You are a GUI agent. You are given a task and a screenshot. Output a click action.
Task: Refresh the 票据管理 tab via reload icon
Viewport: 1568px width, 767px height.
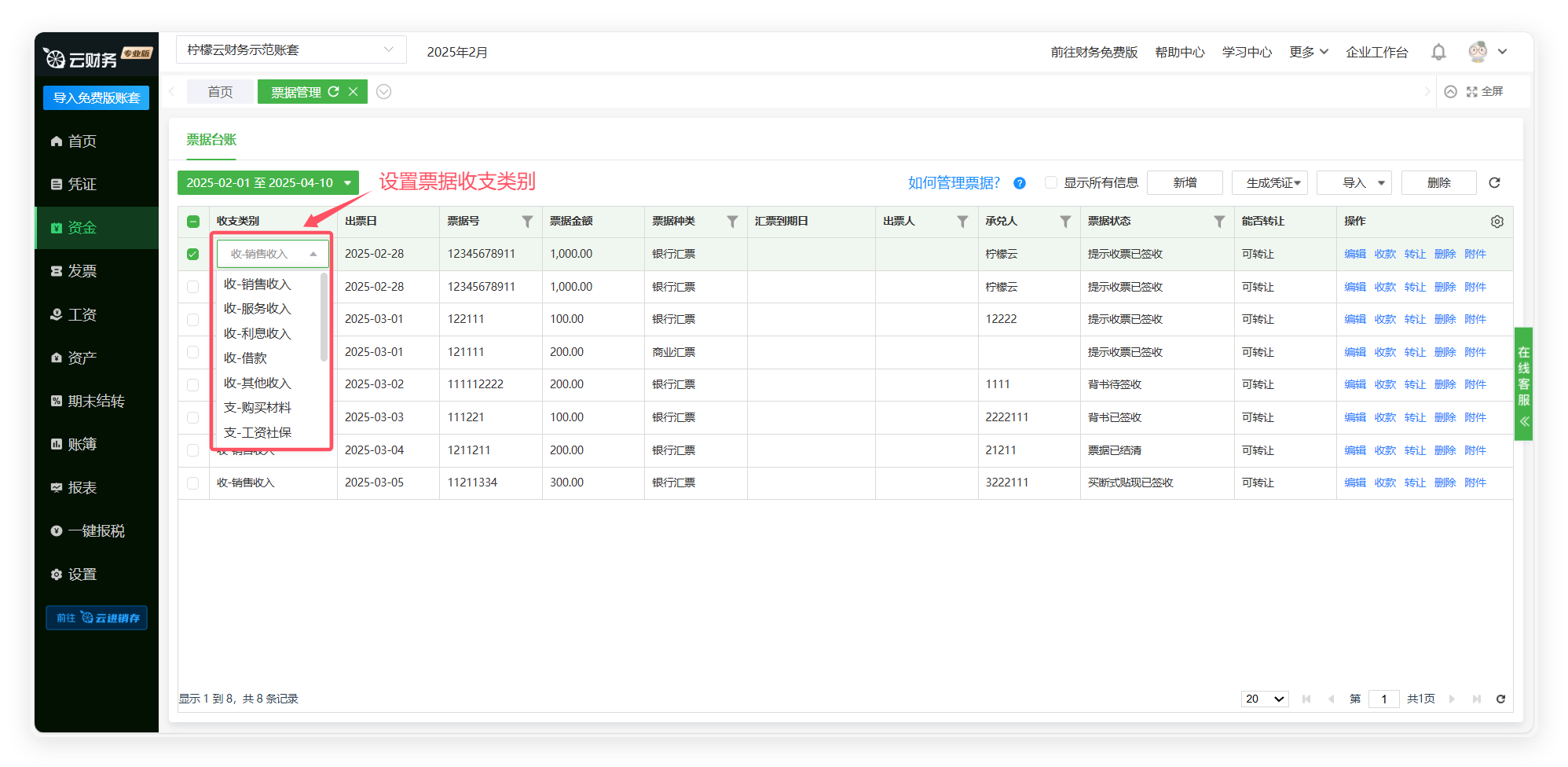pos(334,92)
